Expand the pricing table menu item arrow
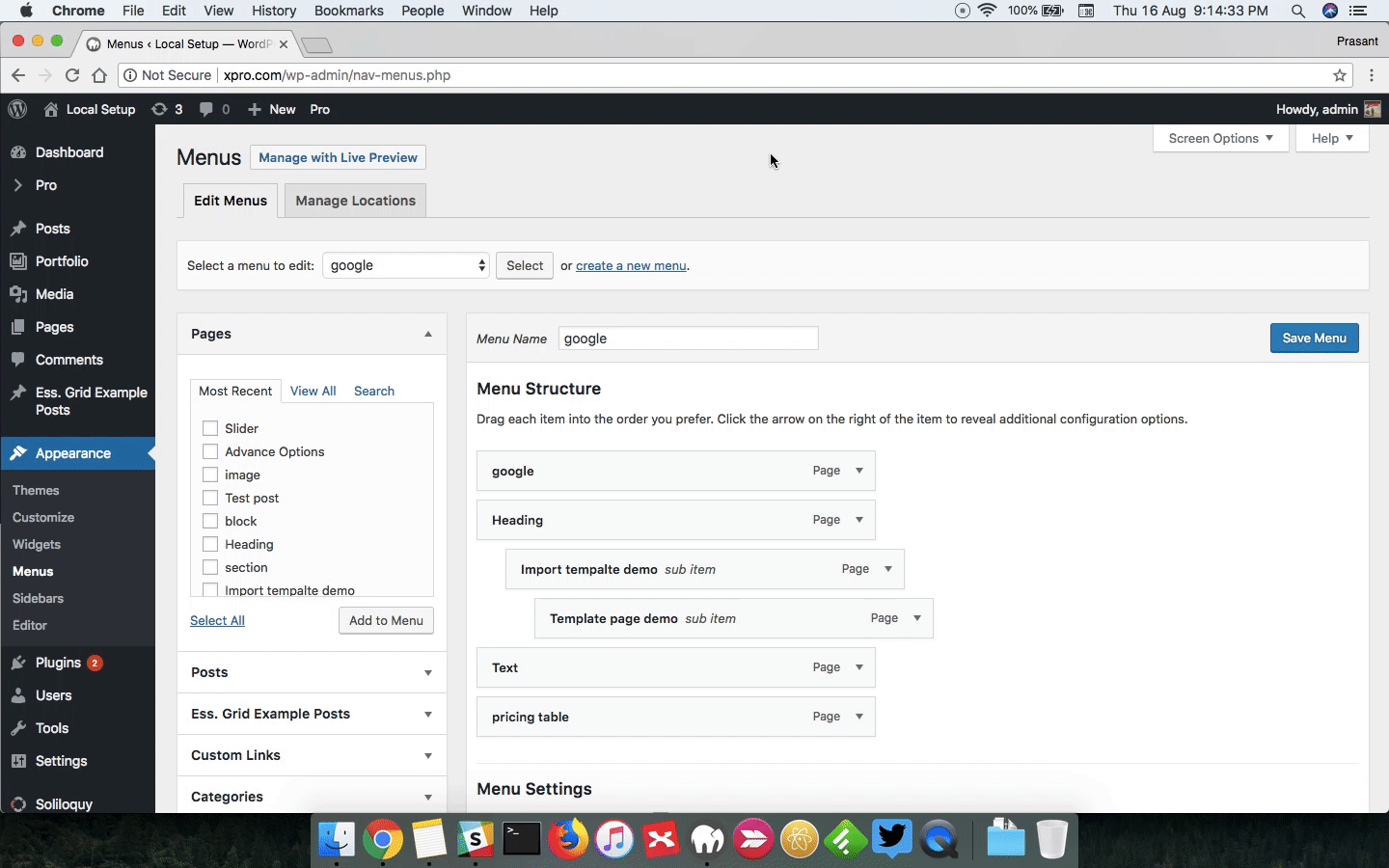This screenshot has height=868, width=1389. (859, 717)
